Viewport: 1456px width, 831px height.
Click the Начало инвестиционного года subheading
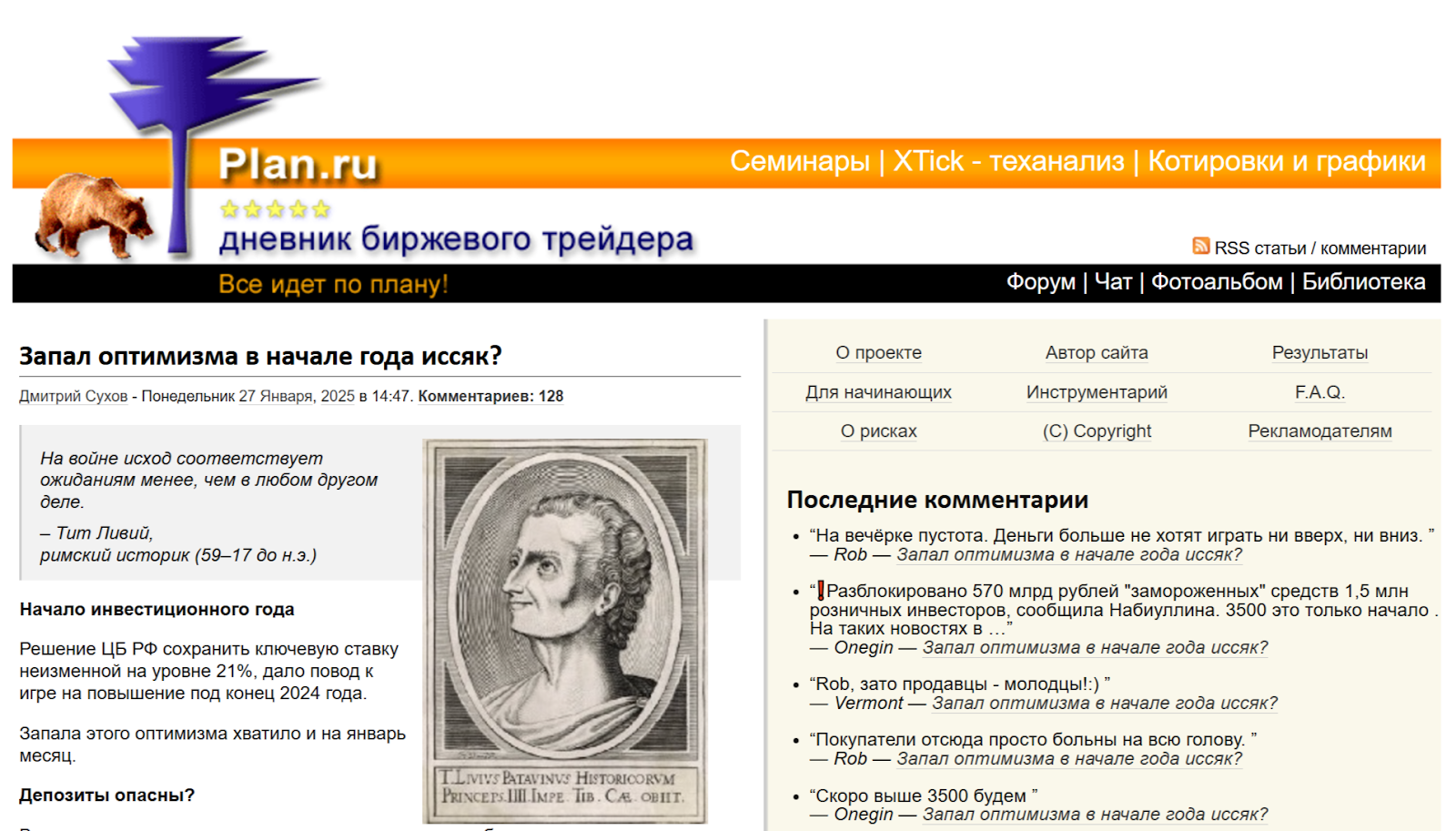157,609
